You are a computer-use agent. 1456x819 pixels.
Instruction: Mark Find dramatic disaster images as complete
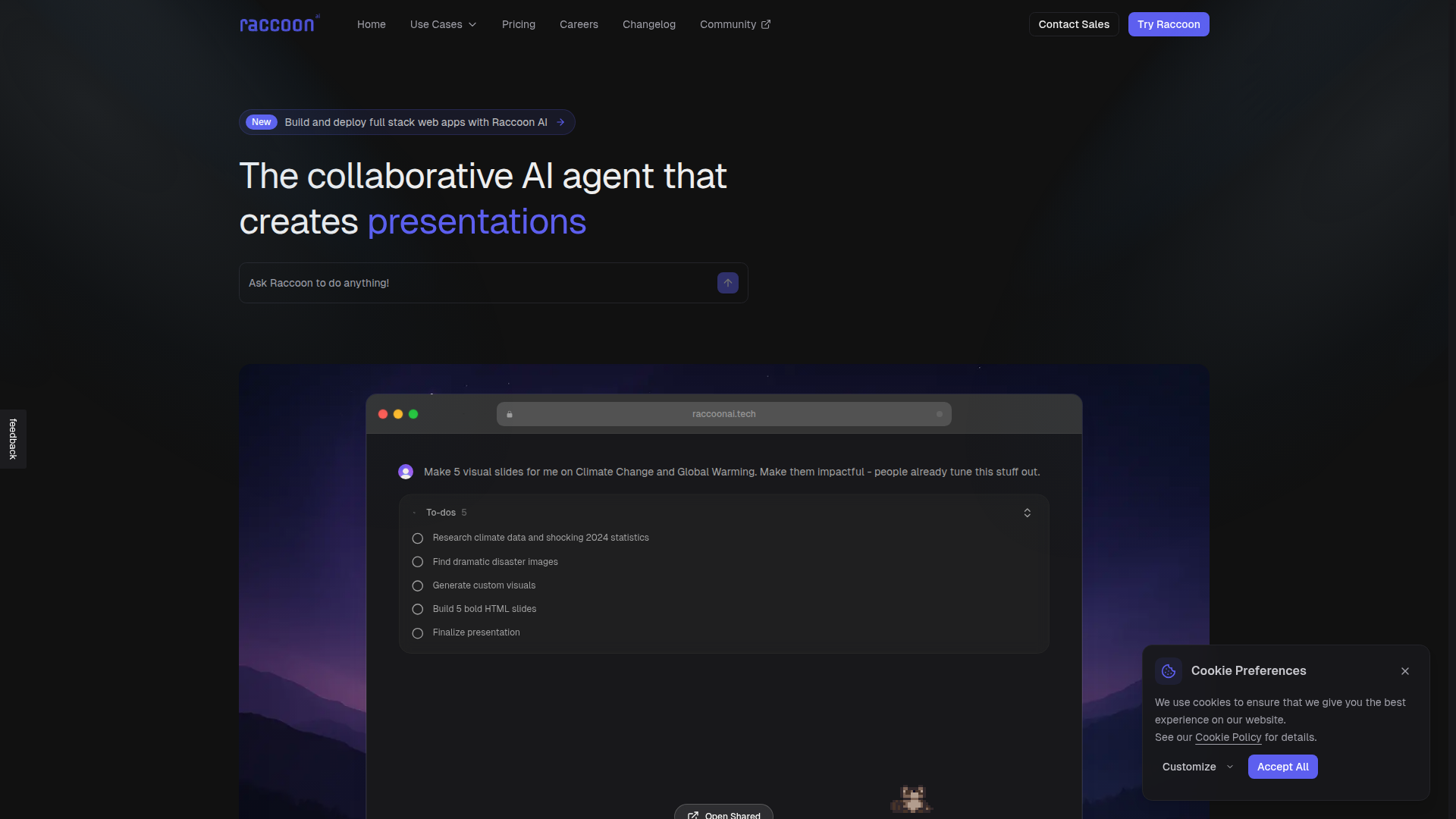pyautogui.click(x=417, y=562)
